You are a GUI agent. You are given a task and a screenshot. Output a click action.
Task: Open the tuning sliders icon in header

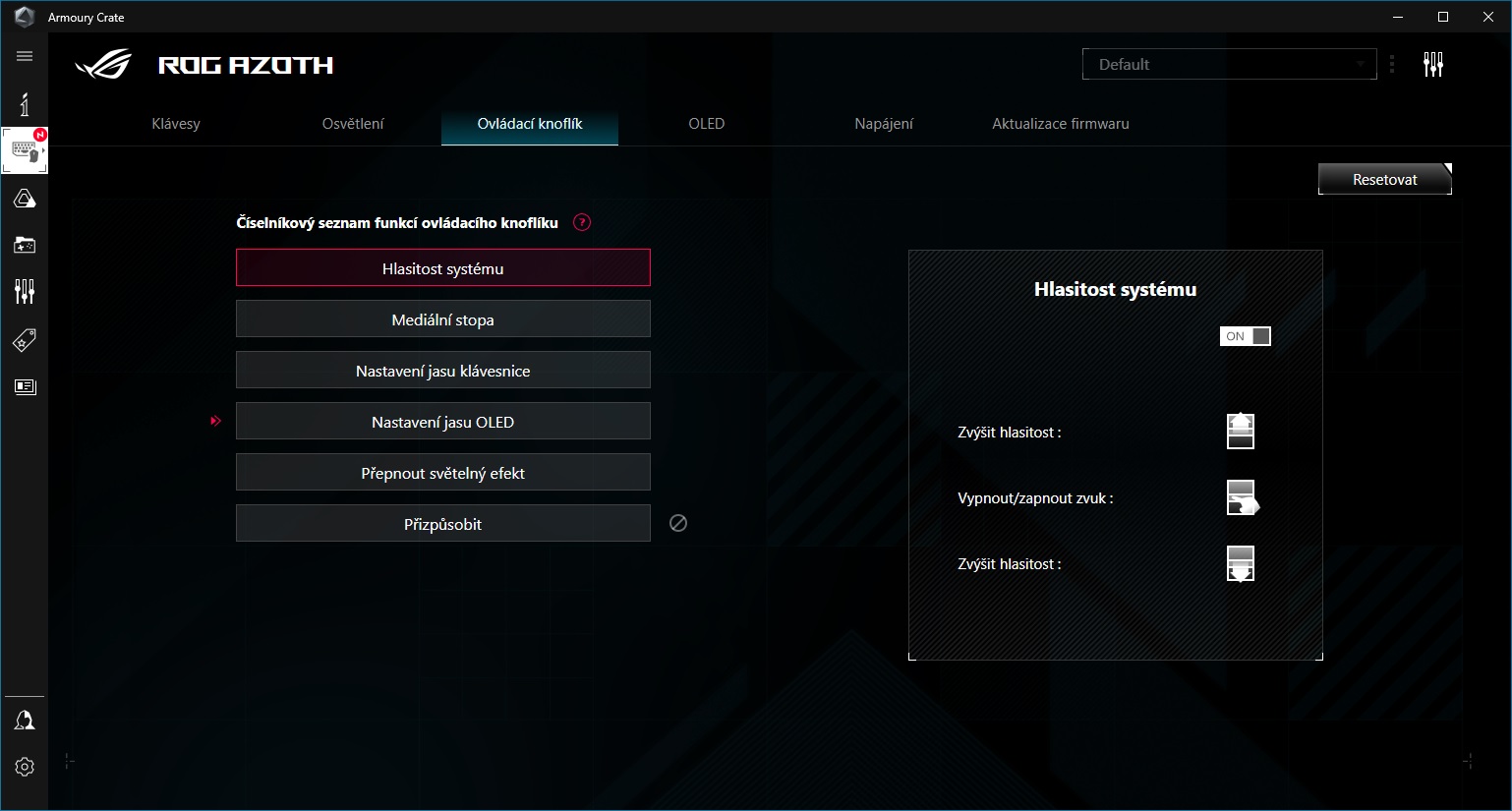pos(1433,65)
